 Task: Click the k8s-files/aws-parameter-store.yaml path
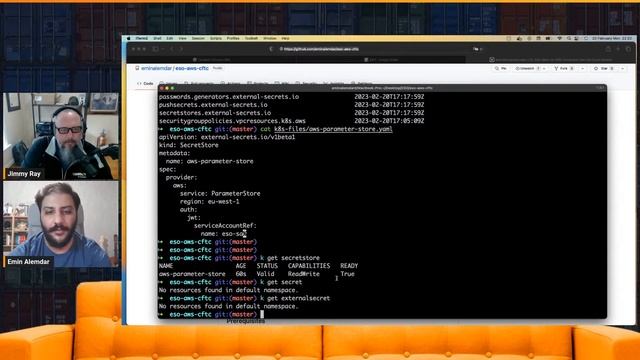click(333, 129)
